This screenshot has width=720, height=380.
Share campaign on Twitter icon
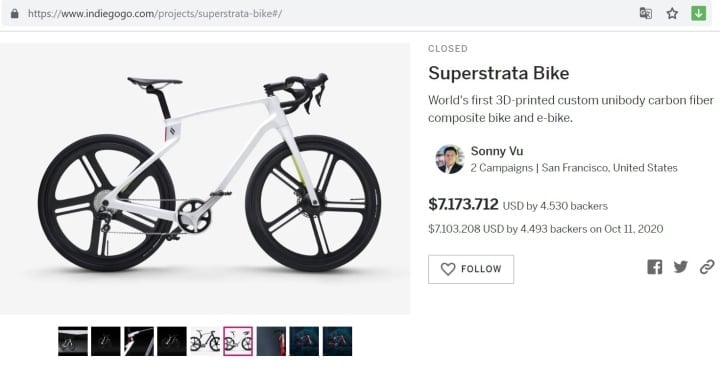pyautogui.click(x=681, y=267)
